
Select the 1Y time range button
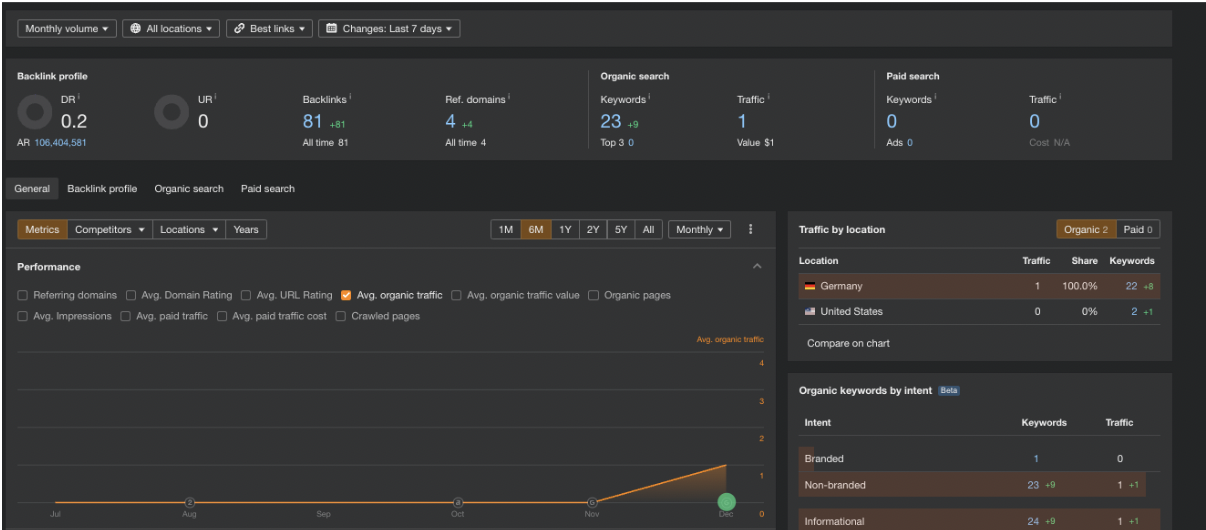565,230
